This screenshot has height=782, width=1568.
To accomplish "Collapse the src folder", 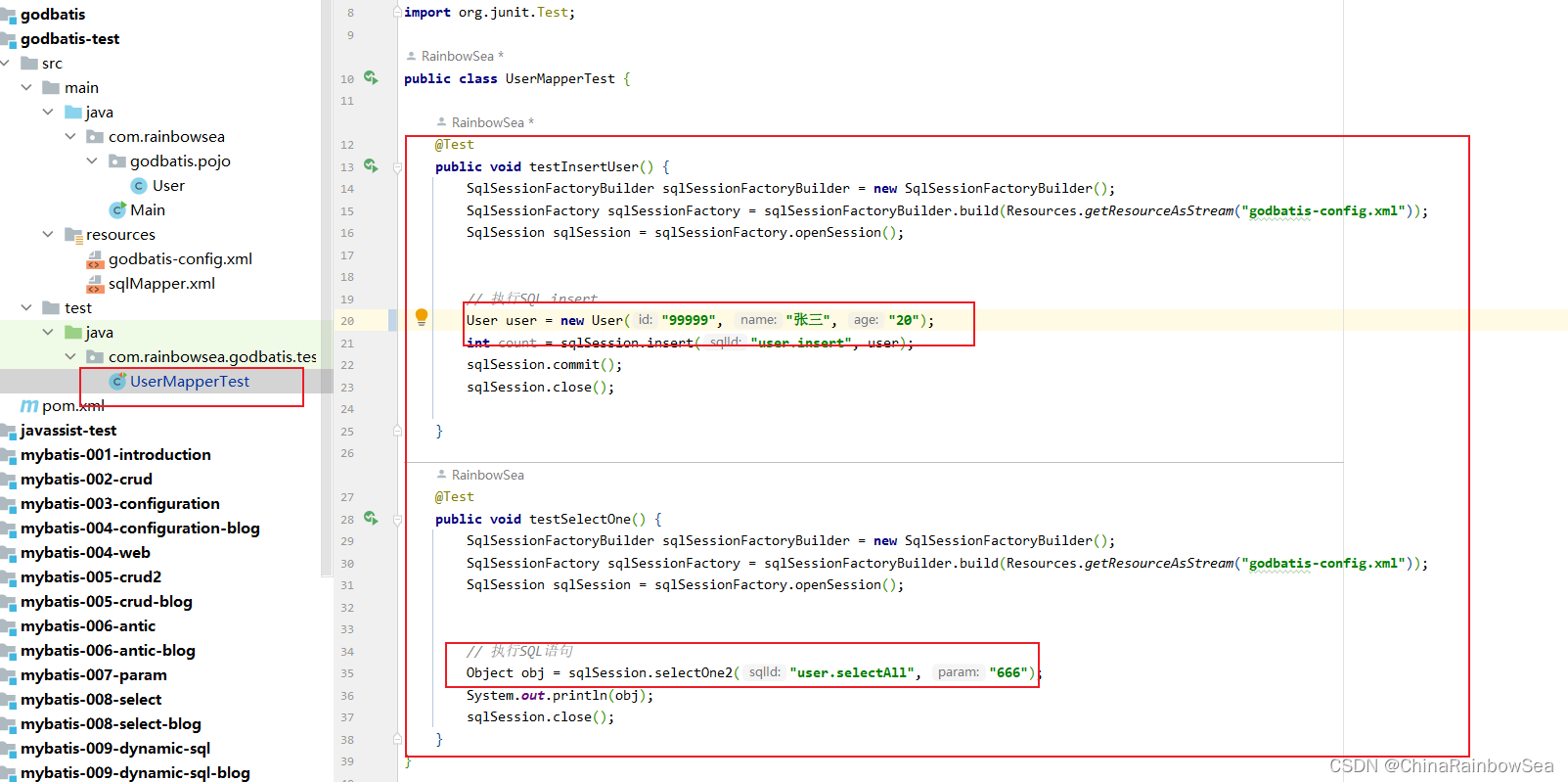I will [x=5, y=63].
